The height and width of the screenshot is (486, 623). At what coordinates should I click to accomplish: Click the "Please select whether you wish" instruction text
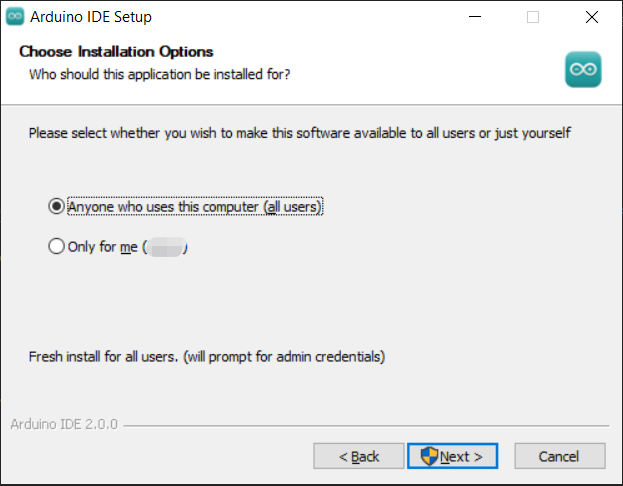pyautogui.click(x=300, y=133)
